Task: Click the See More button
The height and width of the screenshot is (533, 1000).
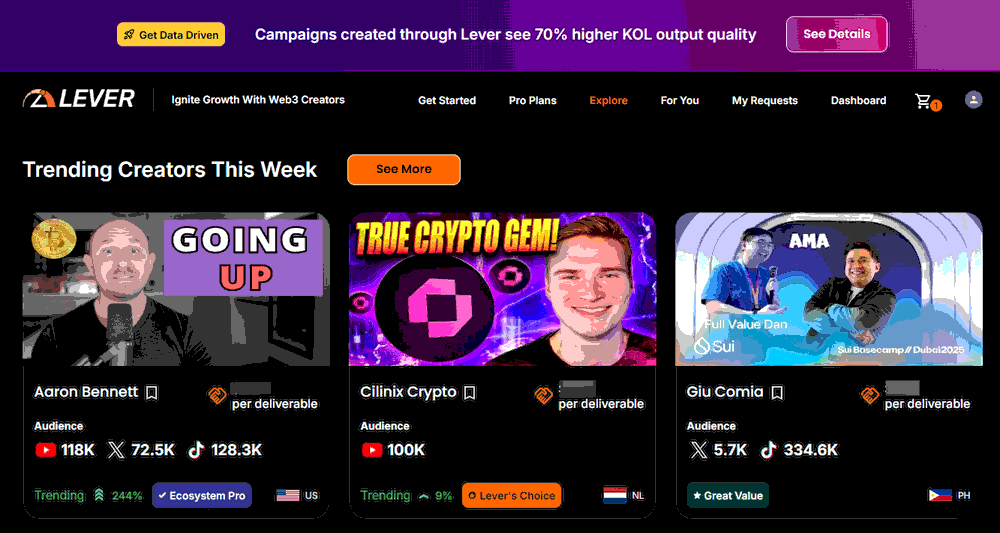Action: click(x=404, y=170)
